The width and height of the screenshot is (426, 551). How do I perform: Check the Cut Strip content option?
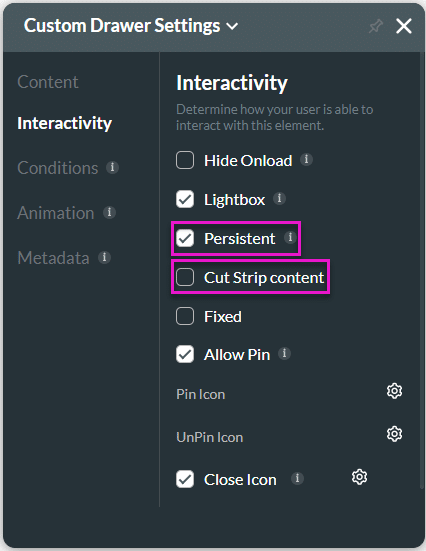[x=185, y=277]
